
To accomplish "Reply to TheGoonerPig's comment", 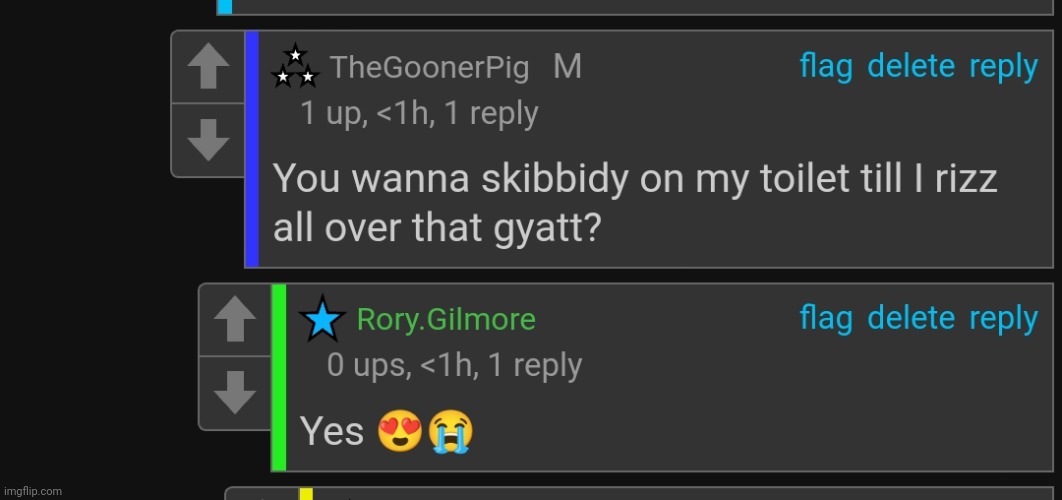I will (1003, 67).
